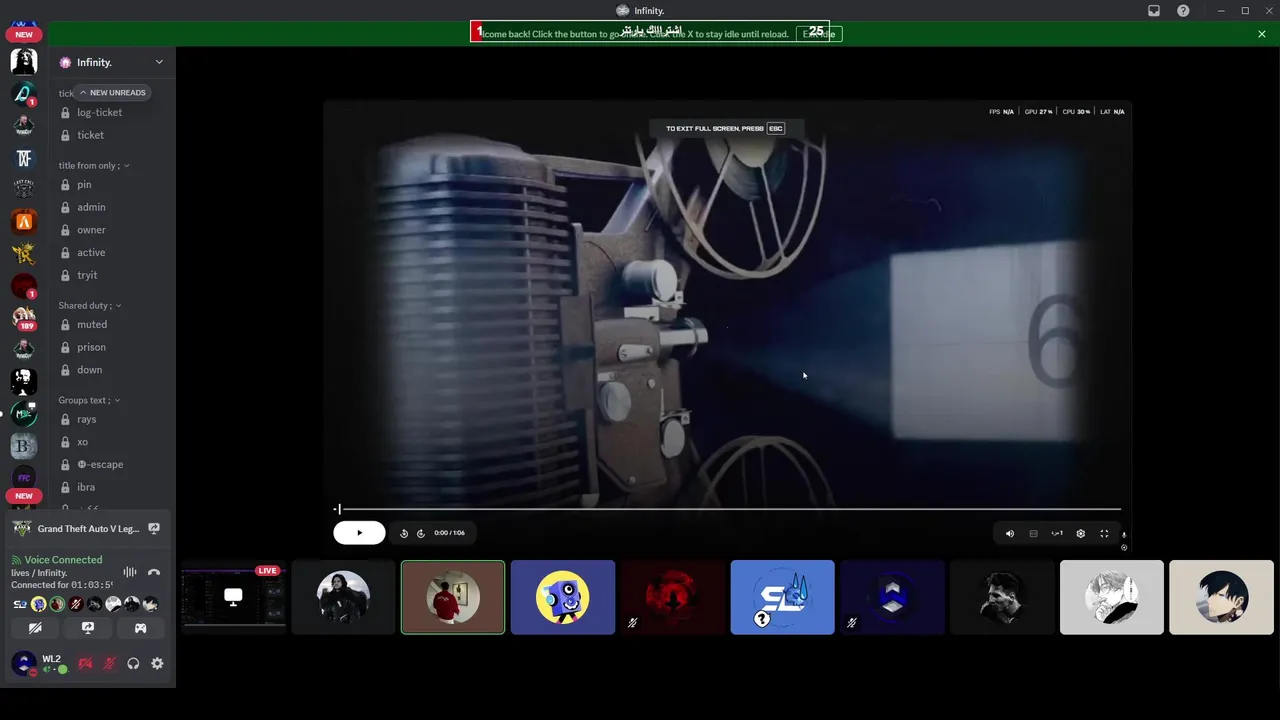Screen dimensions: 1280x720
Task: Open playback speed option in video player
Action: (x=1056, y=534)
